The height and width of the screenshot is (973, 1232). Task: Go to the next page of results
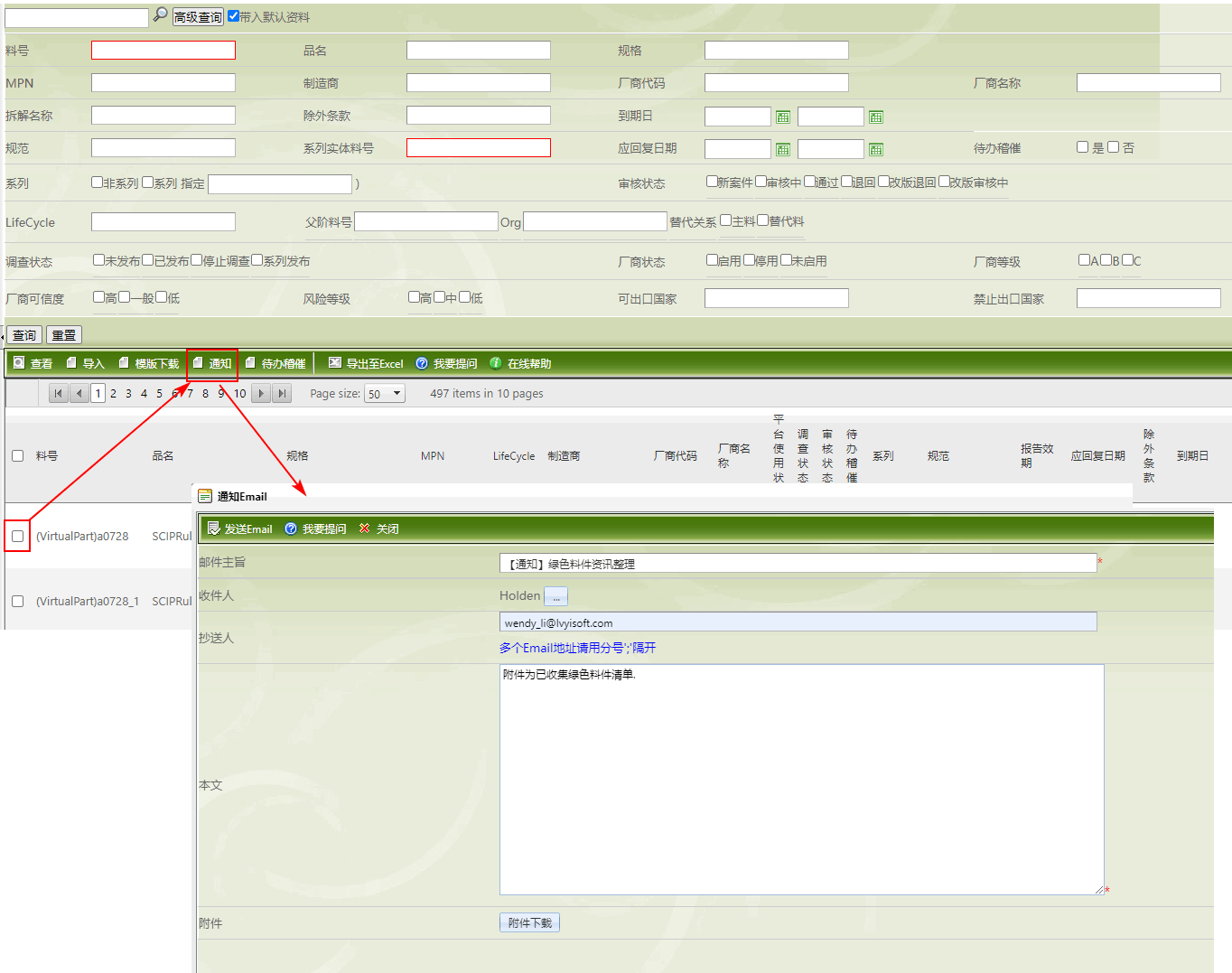click(261, 393)
